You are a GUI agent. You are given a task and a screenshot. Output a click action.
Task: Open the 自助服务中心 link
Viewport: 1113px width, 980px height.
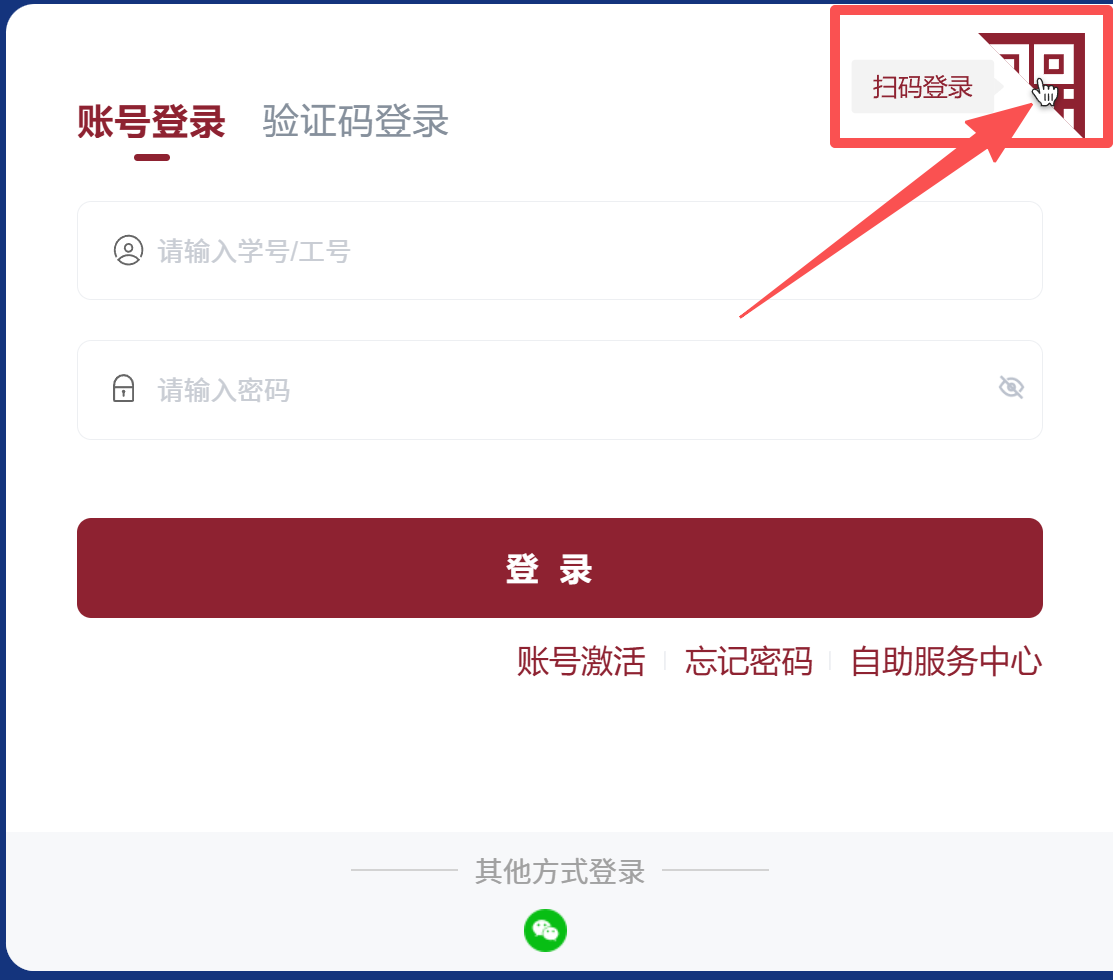946,661
